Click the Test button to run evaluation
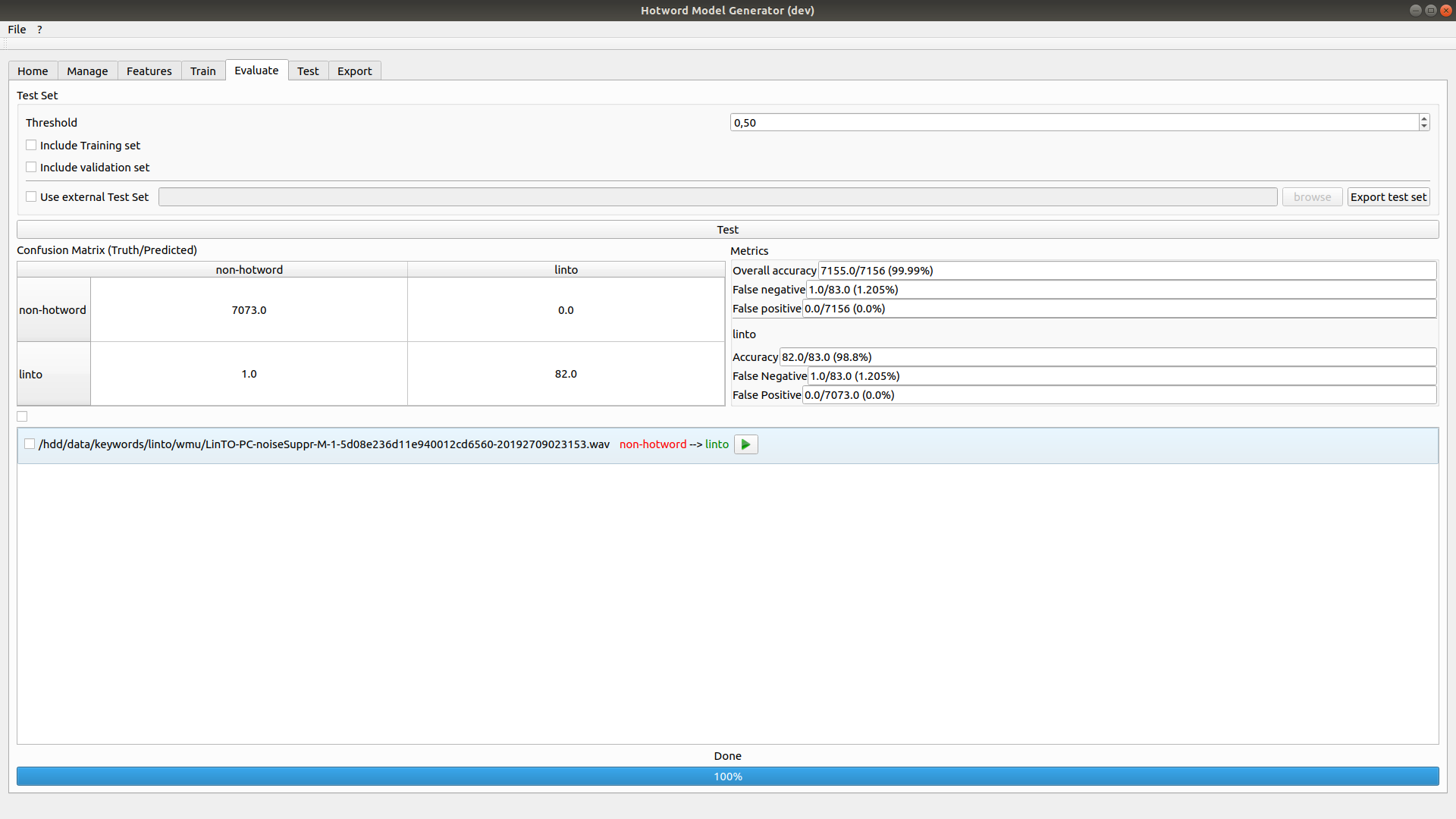This screenshot has height=819, width=1456. click(x=728, y=229)
